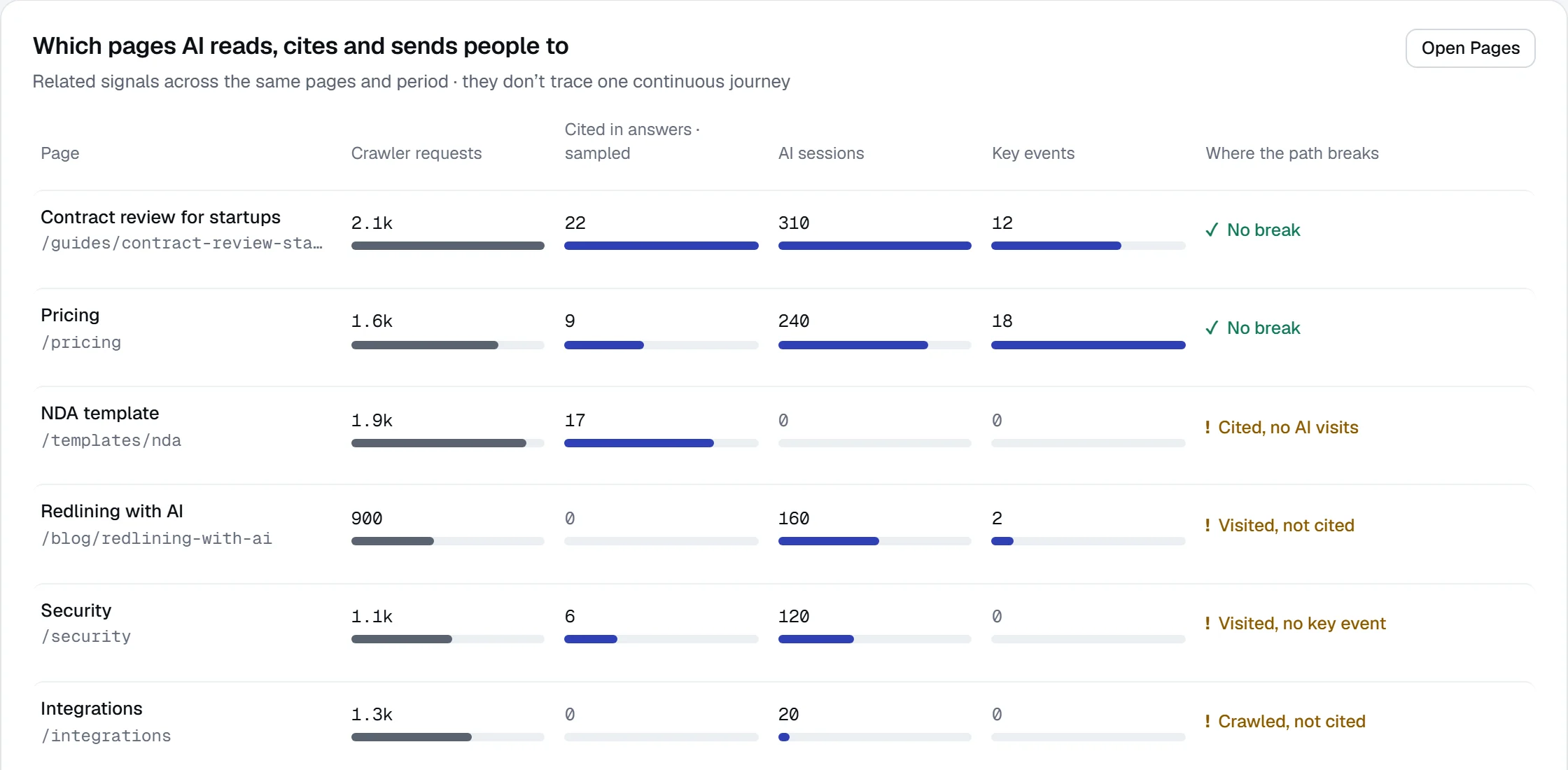Click the 310 AI sessions value

[794, 223]
